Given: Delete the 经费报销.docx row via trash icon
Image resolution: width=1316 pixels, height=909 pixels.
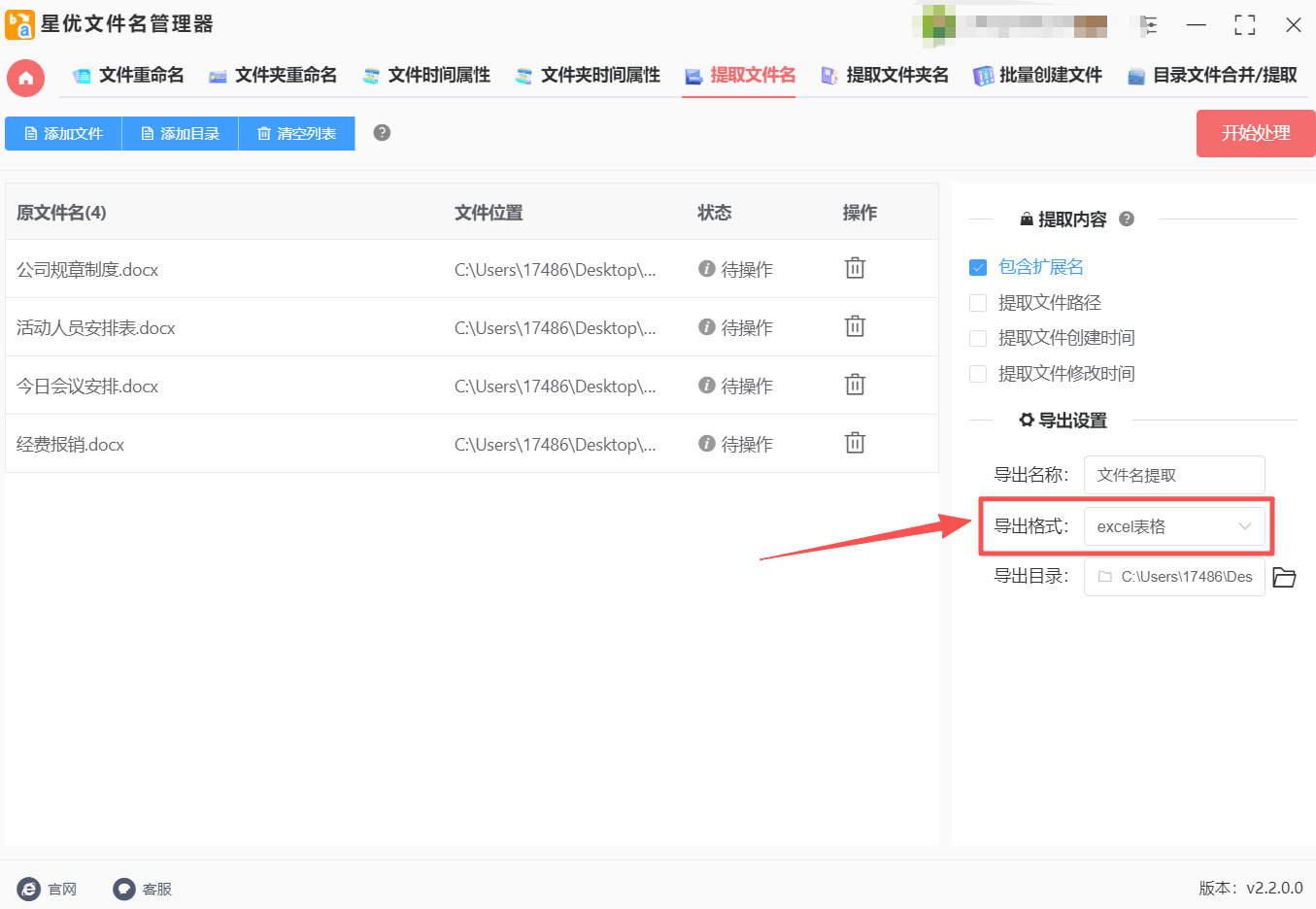Looking at the screenshot, I should click(x=855, y=444).
